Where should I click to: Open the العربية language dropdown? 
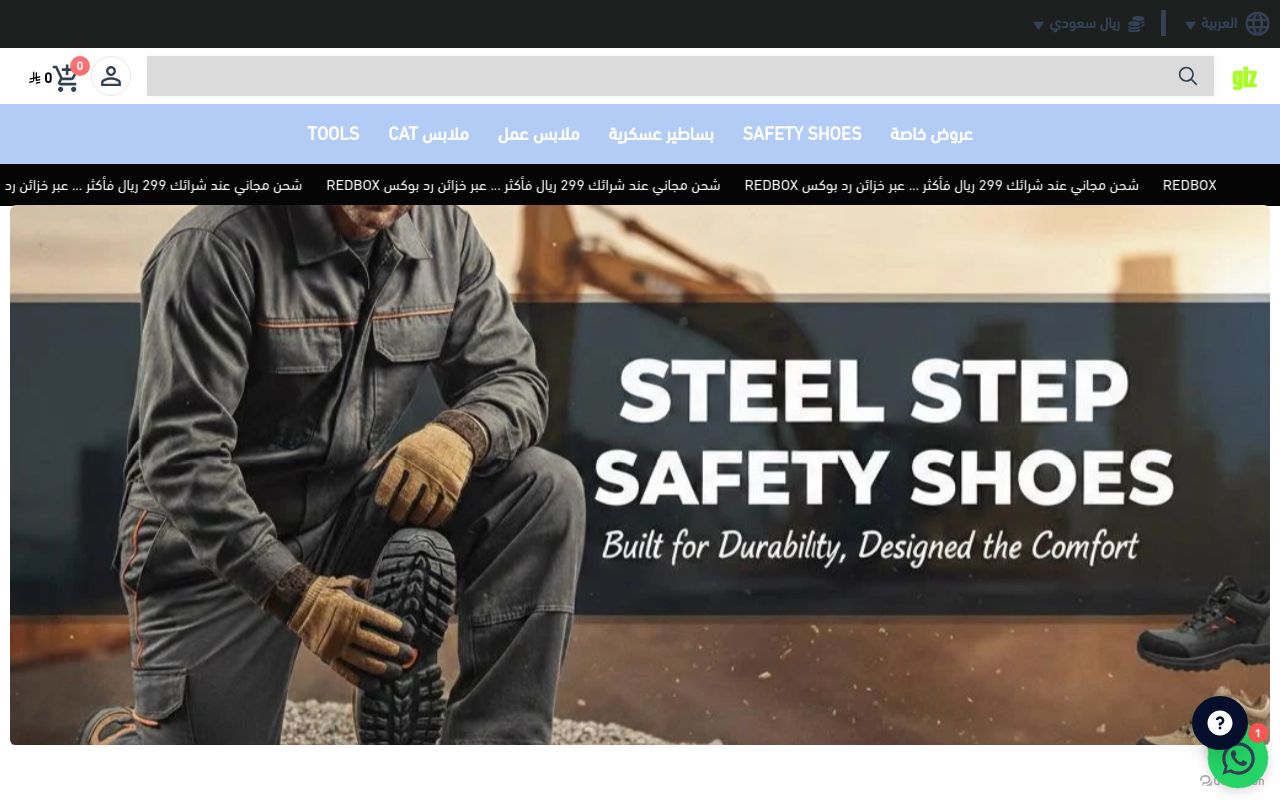point(1212,24)
